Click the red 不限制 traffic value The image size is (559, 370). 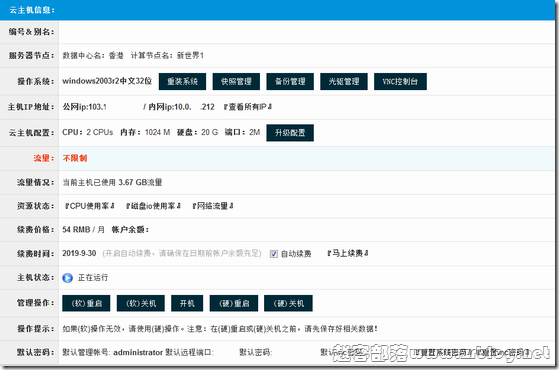coord(75,158)
